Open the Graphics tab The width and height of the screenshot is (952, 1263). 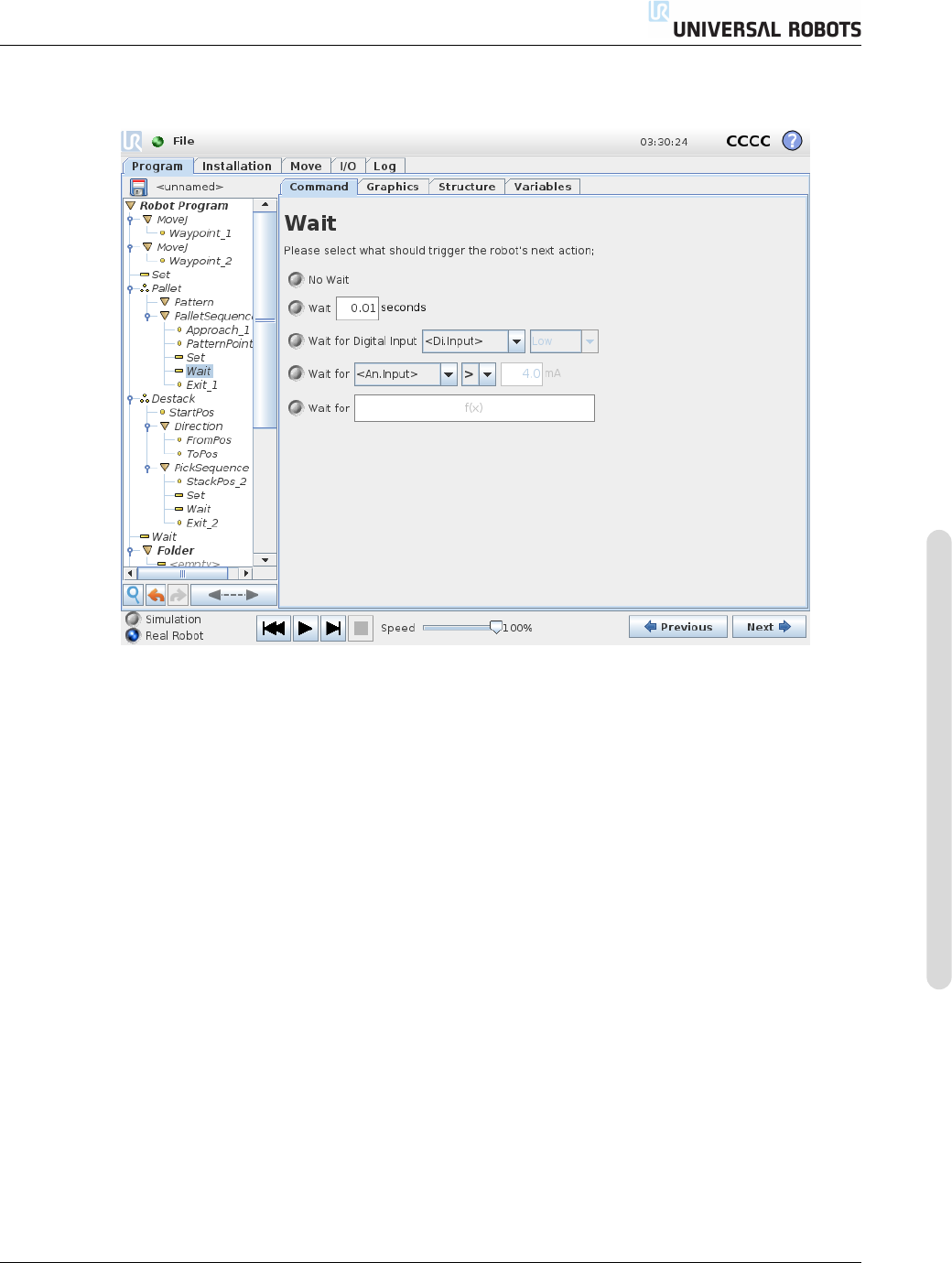point(393,187)
